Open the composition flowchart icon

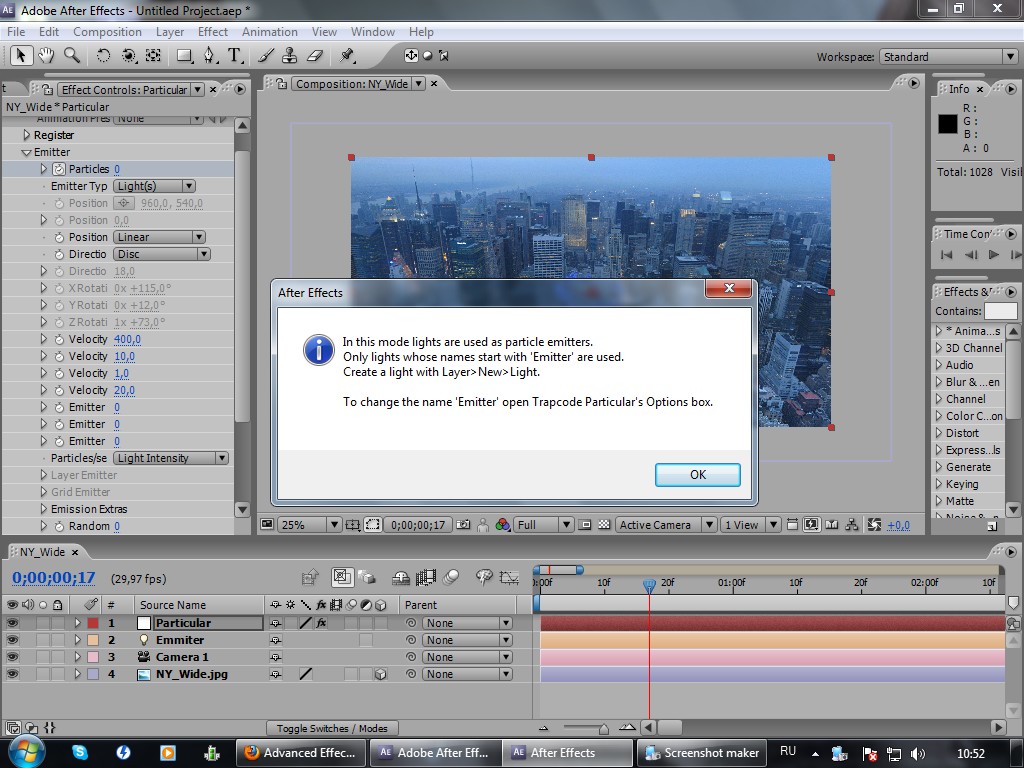coord(852,524)
